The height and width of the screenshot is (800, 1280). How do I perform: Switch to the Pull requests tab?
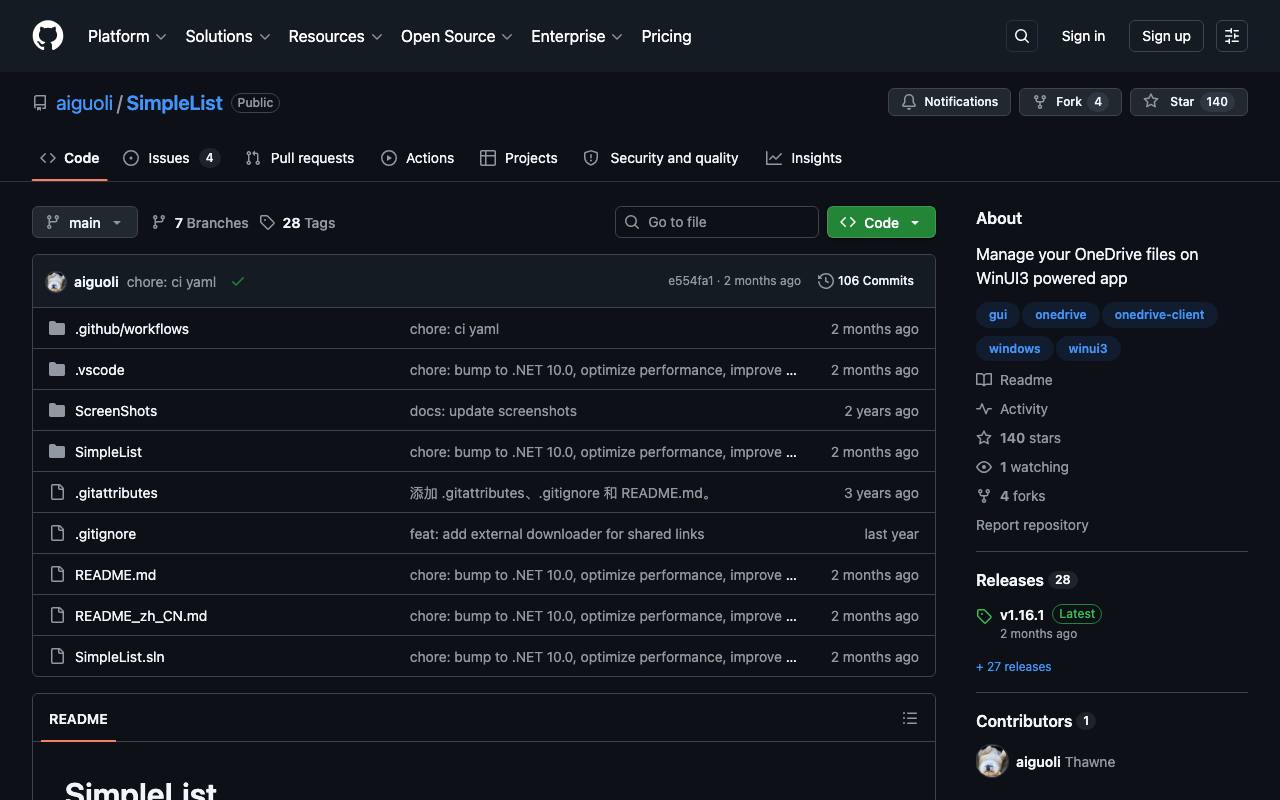point(299,158)
